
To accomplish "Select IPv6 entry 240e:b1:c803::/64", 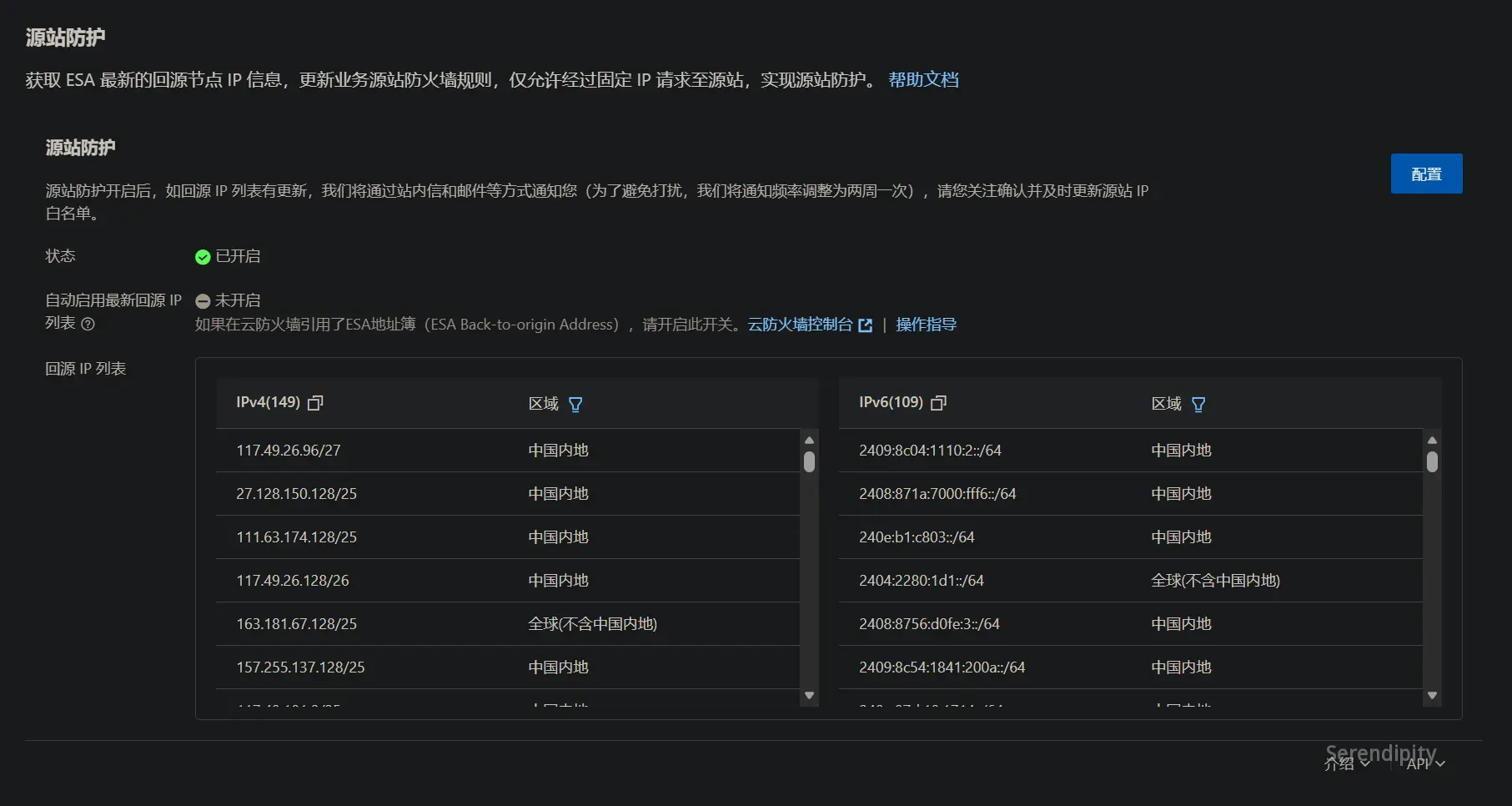I will click(x=917, y=537).
